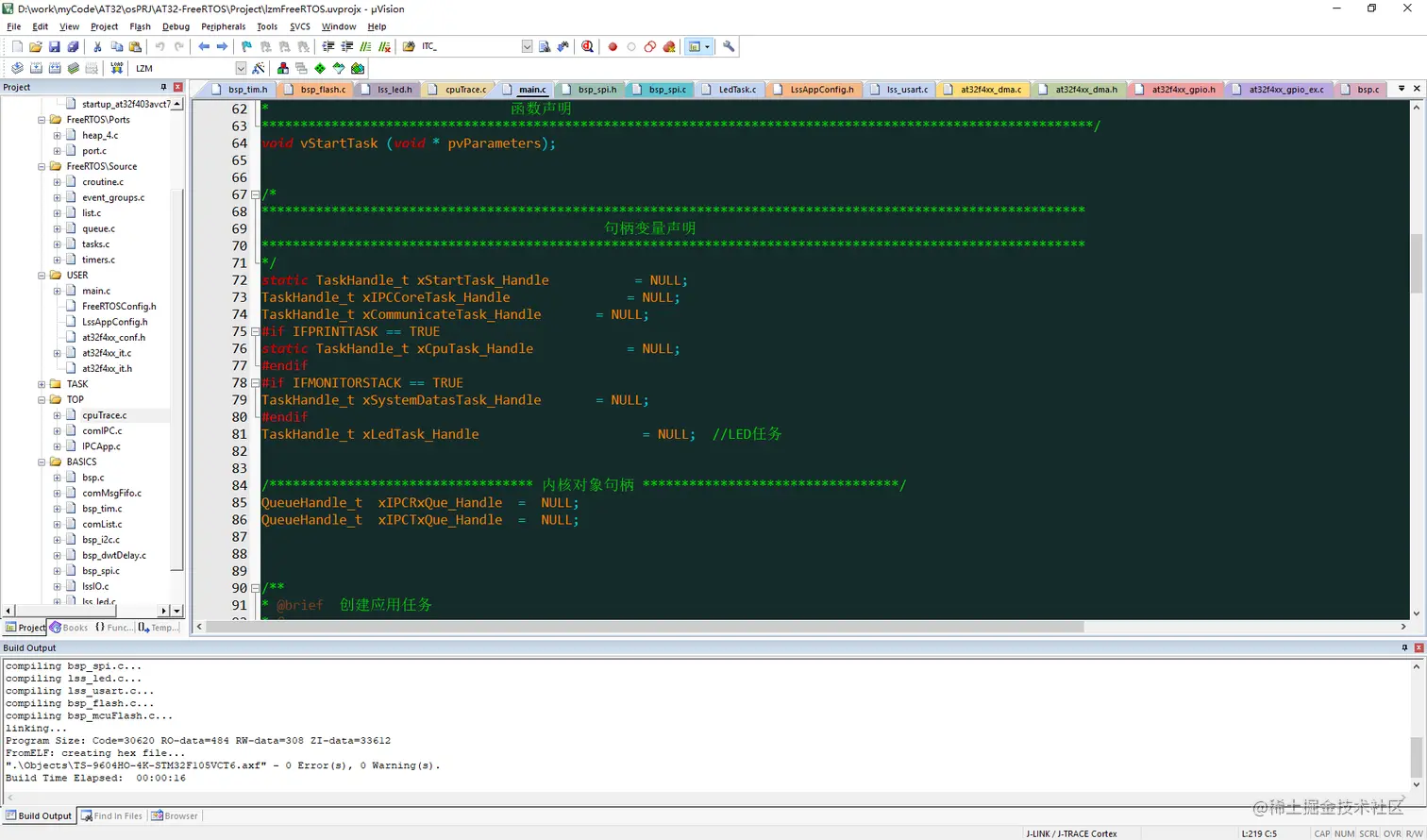This screenshot has width=1427, height=840.
Task: Collapse the TOP group
Action: 42,399
